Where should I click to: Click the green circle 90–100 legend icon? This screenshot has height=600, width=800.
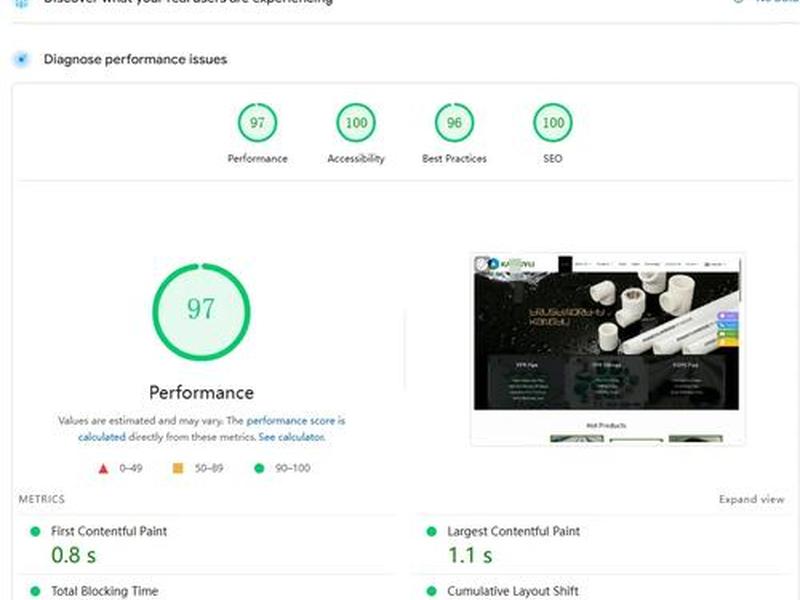click(259, 468)
